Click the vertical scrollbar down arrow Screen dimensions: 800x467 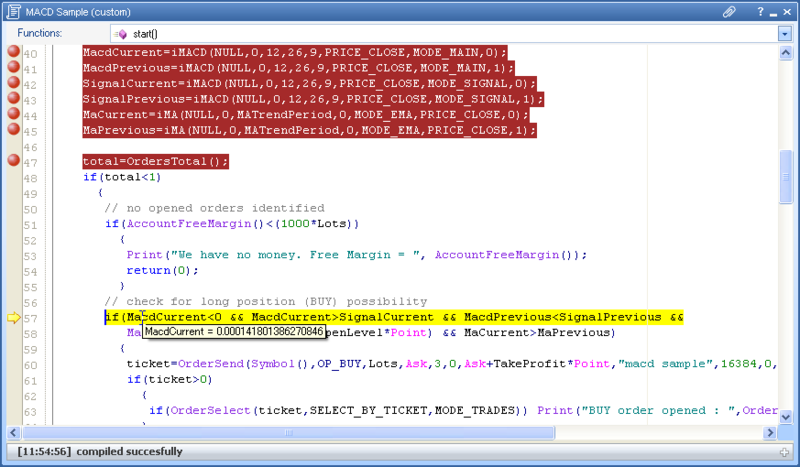click(786, 416)
